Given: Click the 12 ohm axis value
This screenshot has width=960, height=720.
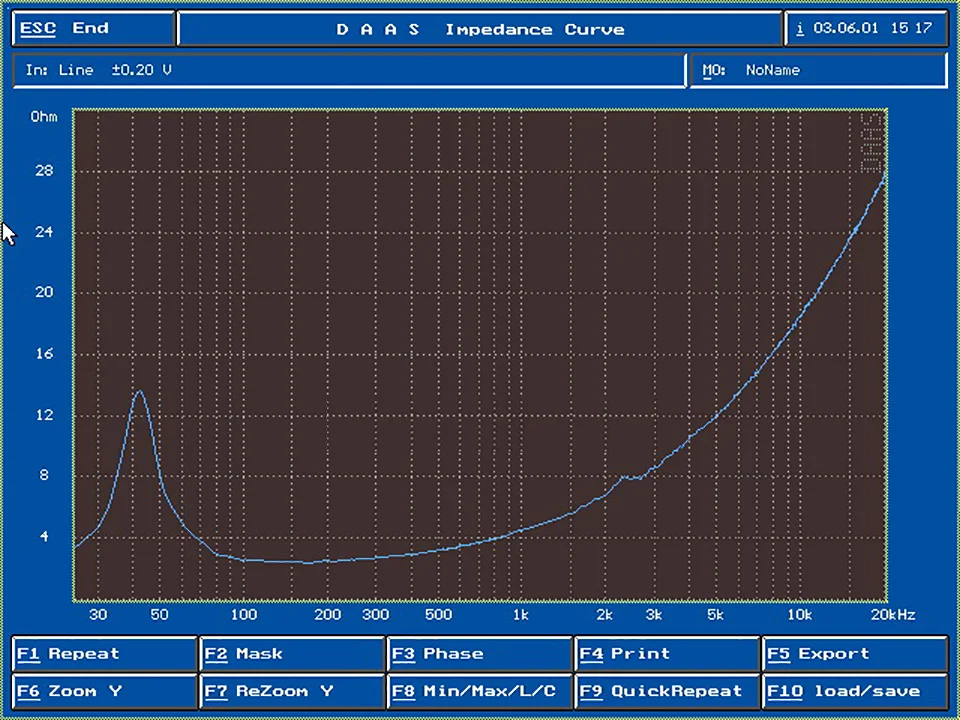Looking at the screenshot, I should [x=44, y=414].
